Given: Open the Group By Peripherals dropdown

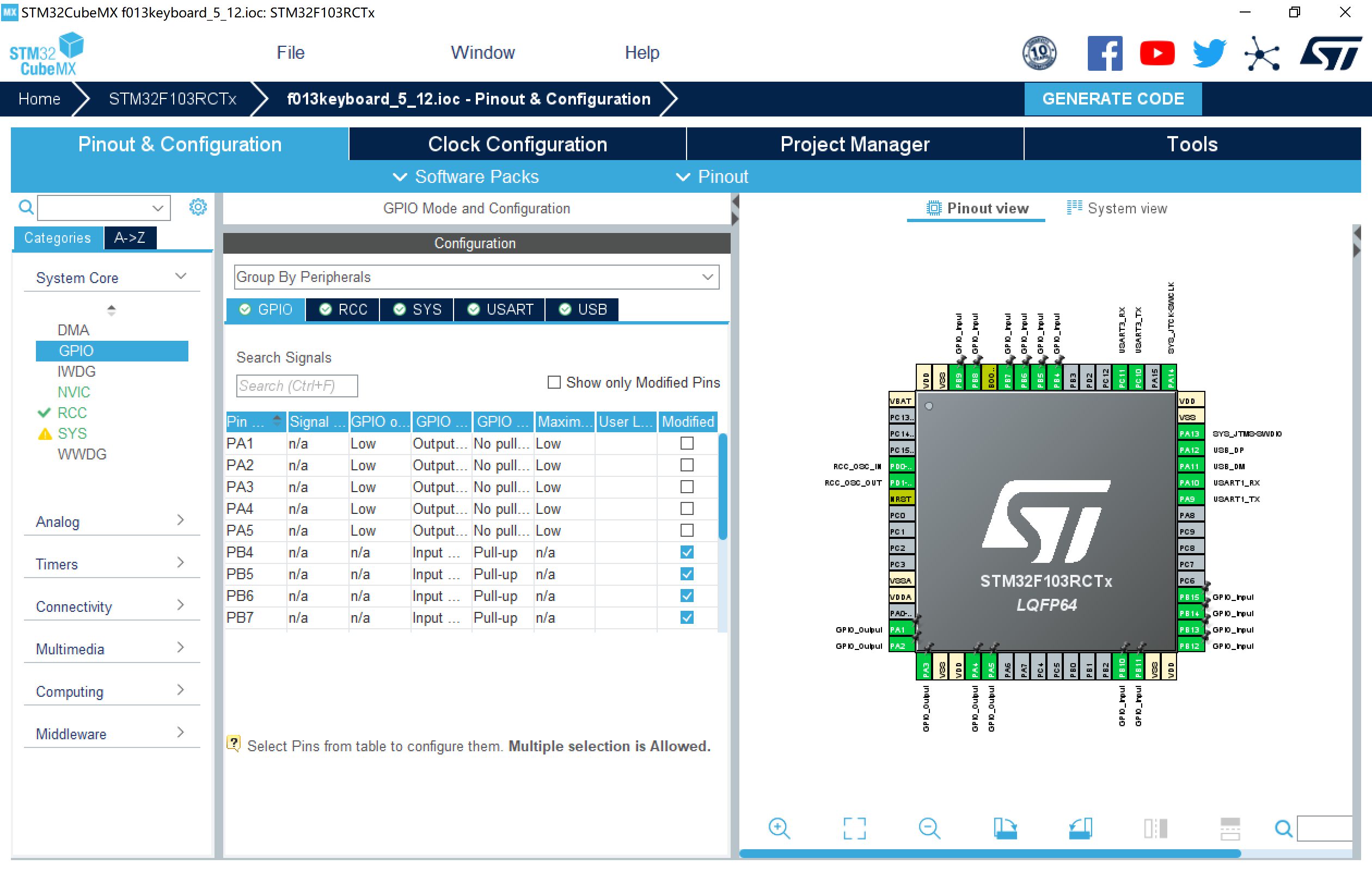Looking at the screenshot, I should tap(476, 277).
